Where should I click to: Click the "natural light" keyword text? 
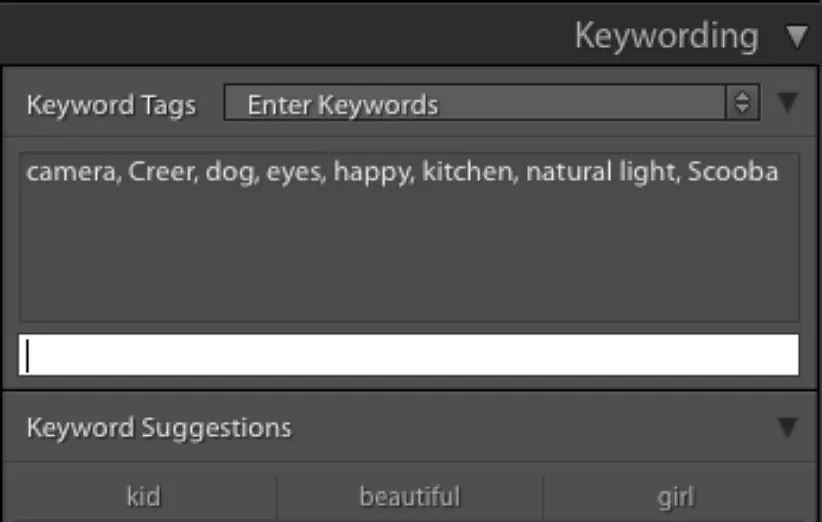(x=600, y=172)
